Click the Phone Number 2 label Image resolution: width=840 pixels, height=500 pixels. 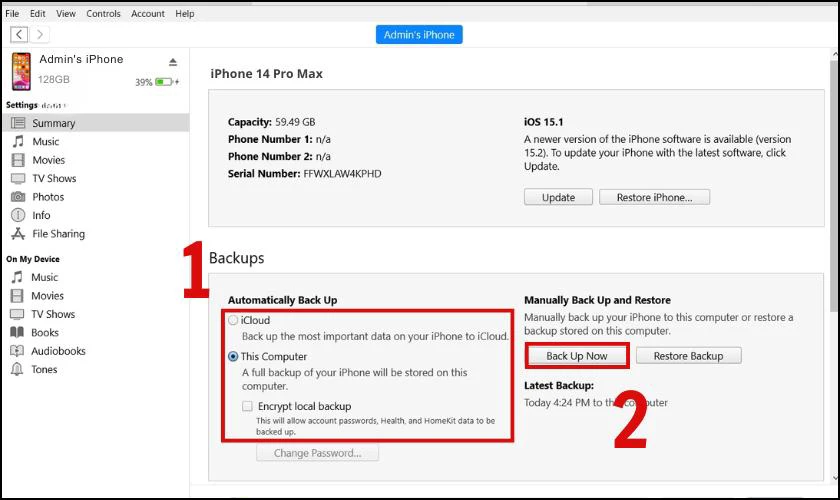click(x=270, y=156)
